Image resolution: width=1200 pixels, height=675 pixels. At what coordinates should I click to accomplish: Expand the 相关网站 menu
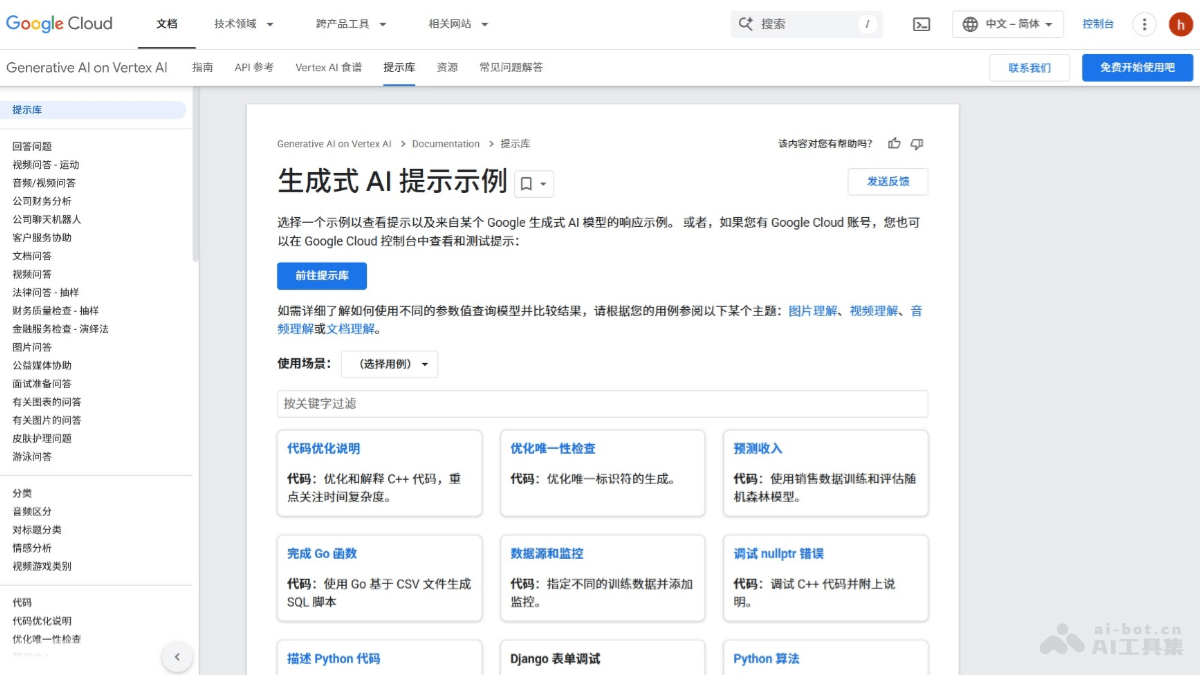(456, 23)
